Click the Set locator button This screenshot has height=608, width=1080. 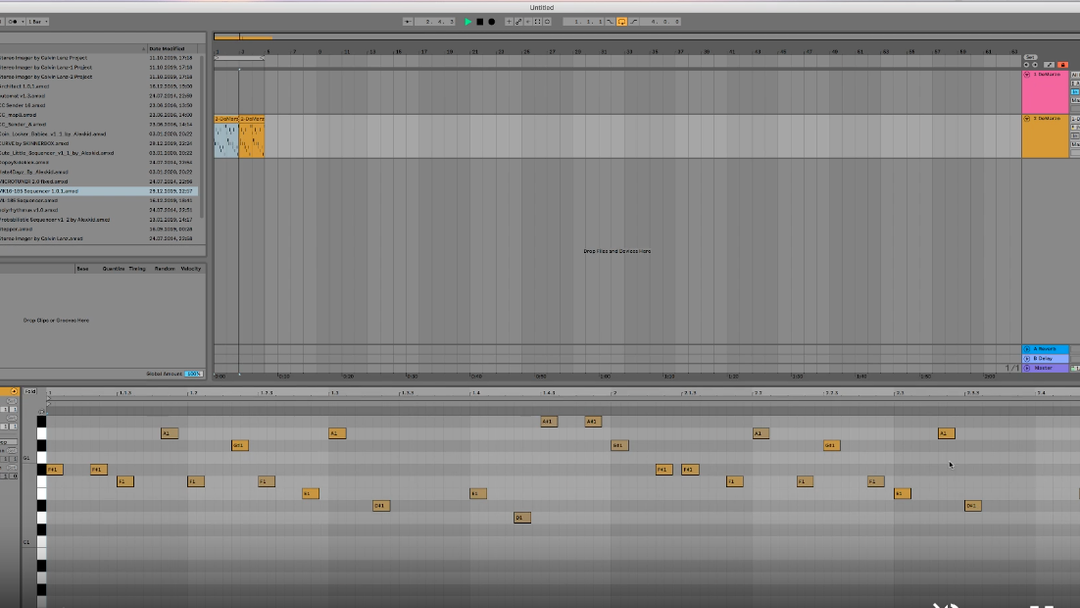(x=1030, y=57)
